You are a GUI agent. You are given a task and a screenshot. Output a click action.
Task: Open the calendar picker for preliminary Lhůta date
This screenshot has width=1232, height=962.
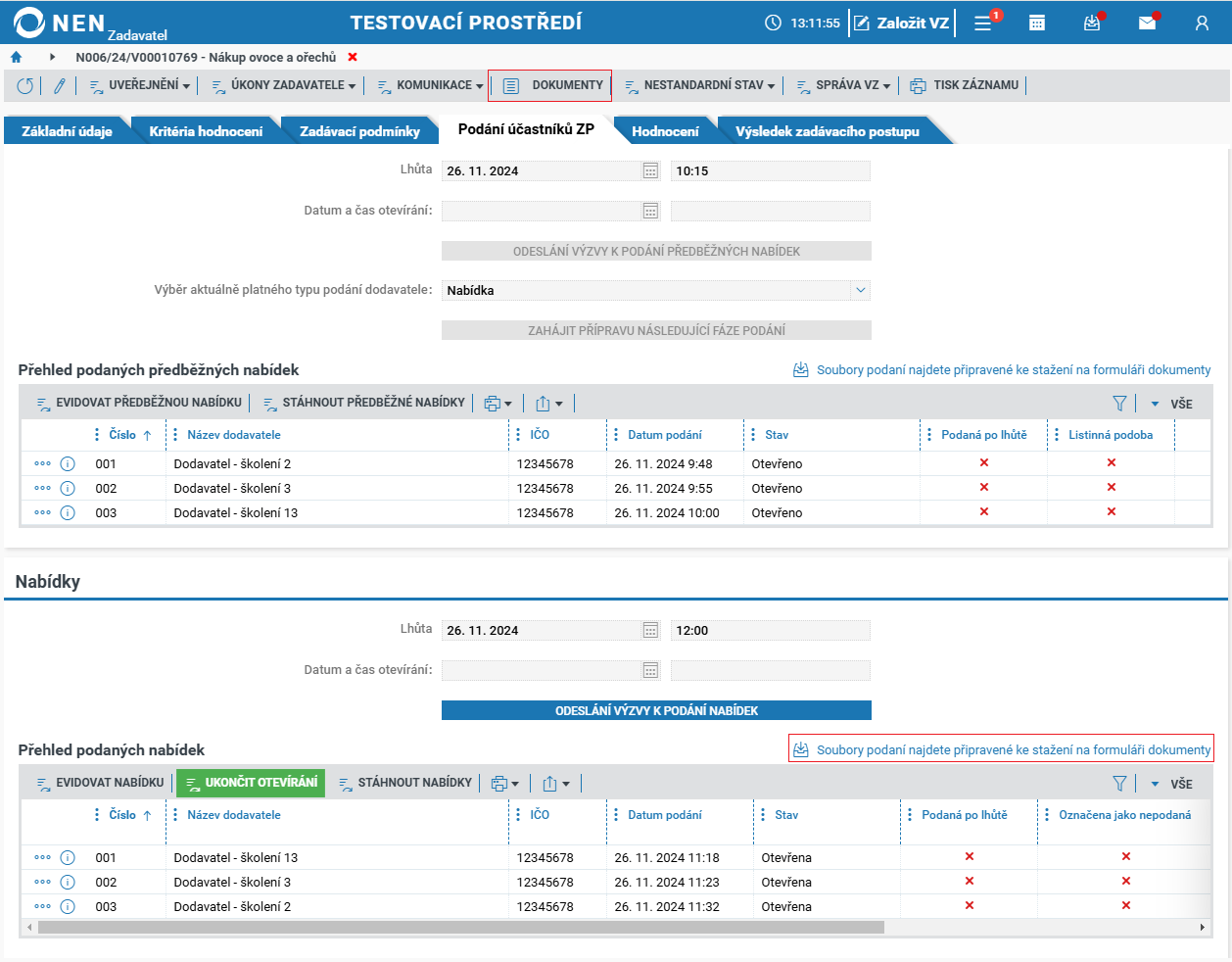pos(650,171)
